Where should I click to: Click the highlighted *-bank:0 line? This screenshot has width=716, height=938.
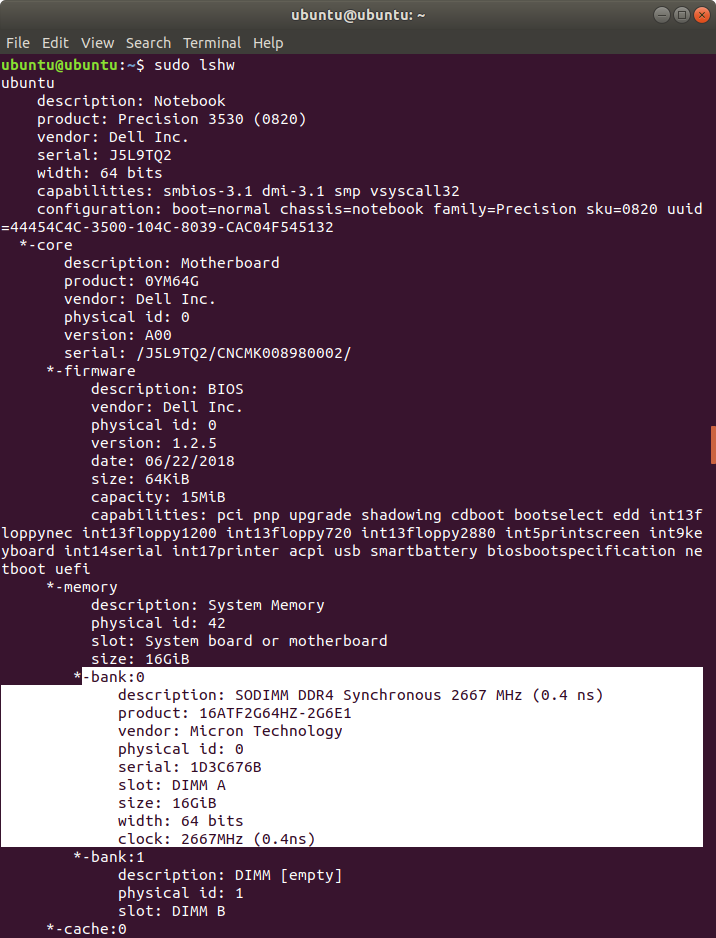point(109,677)
